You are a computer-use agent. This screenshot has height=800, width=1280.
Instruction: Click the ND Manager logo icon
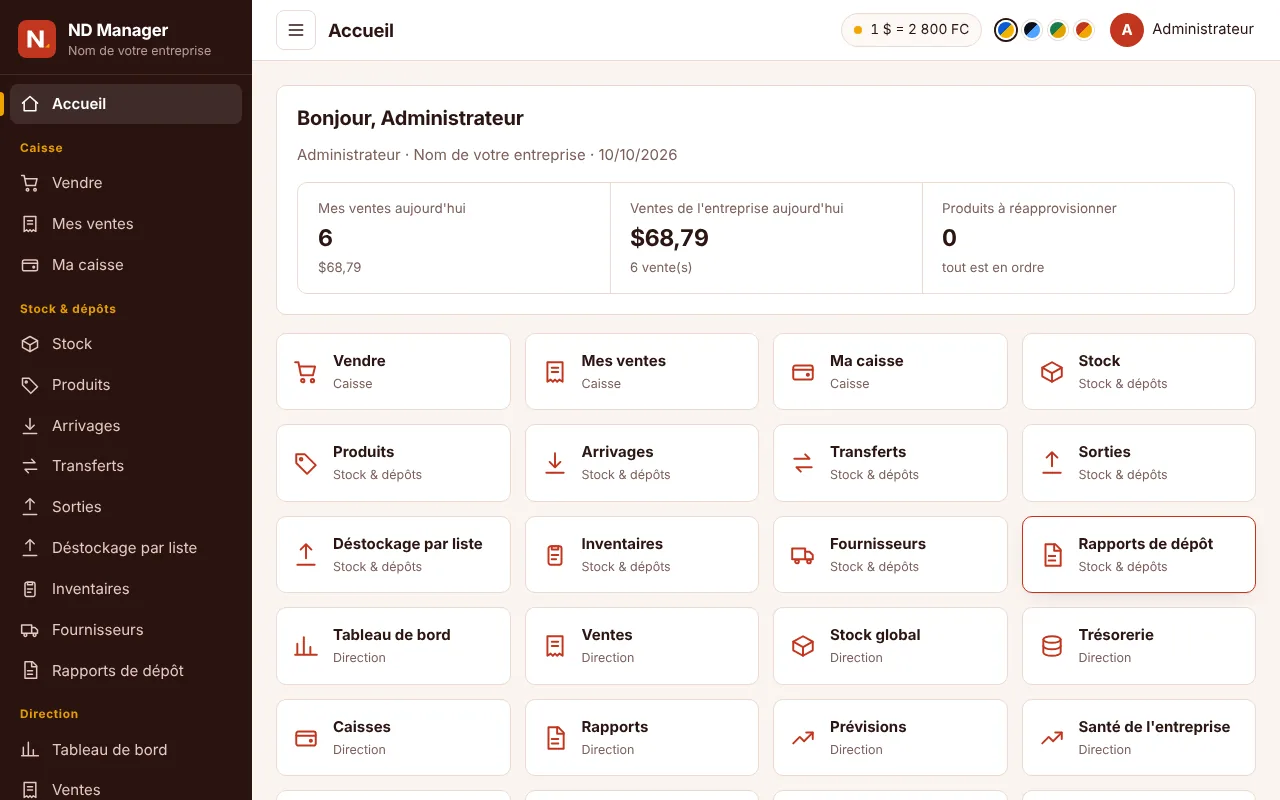[37, 39]
